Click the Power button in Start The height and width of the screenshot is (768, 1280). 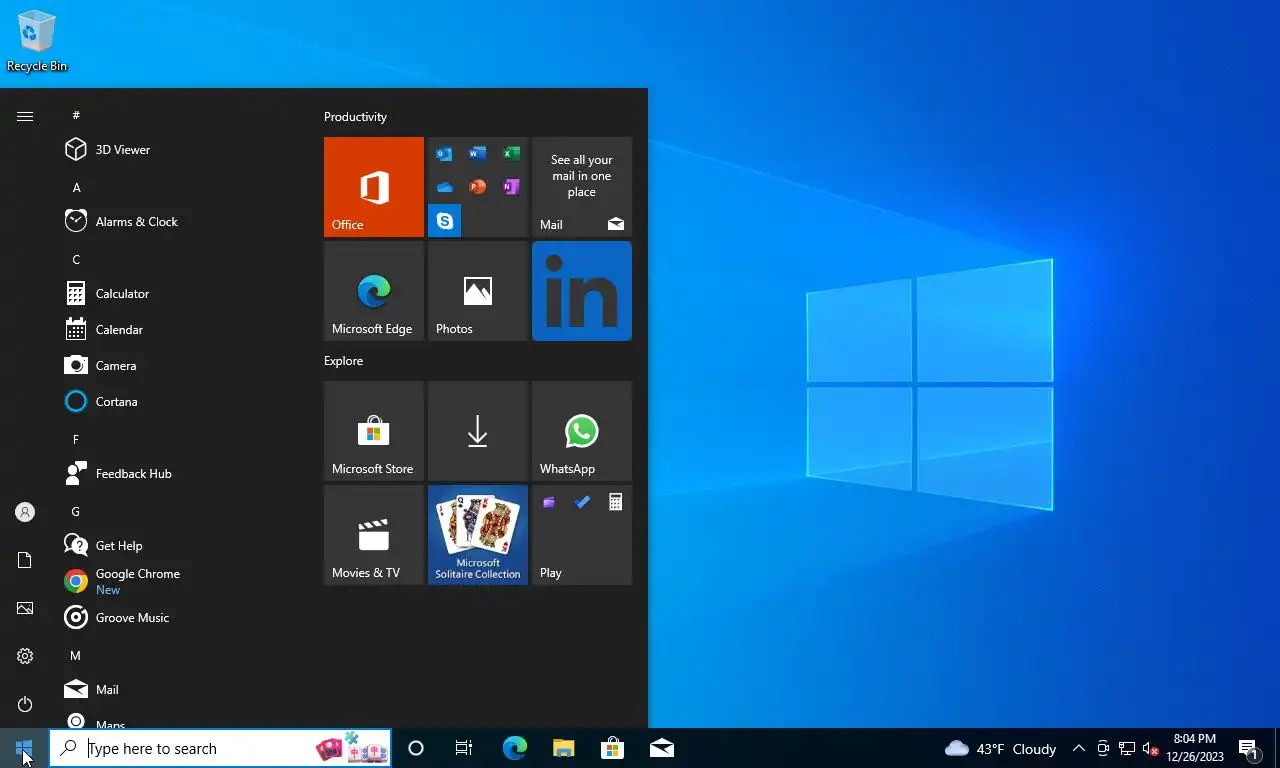click(x=25, y=704)
